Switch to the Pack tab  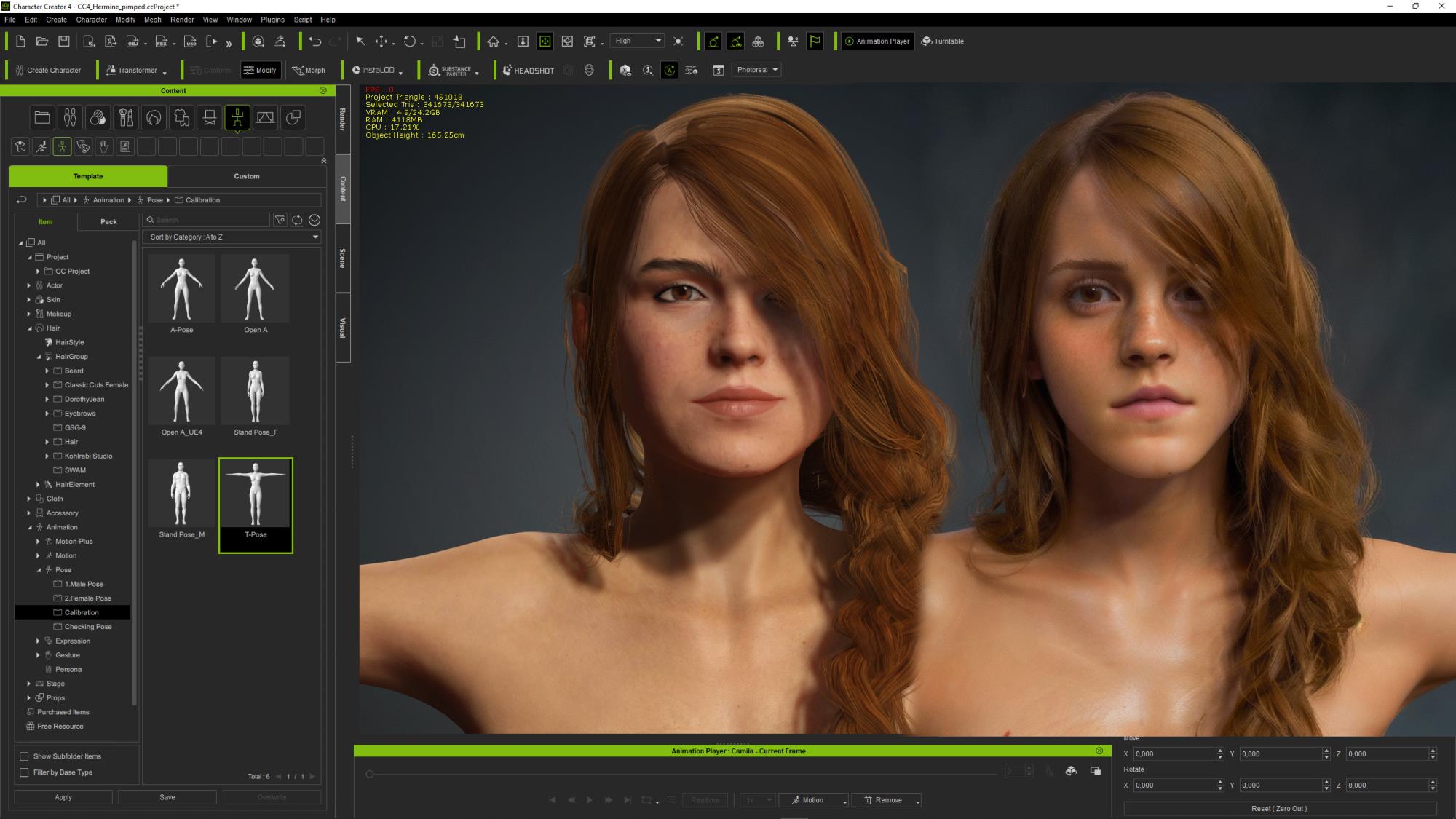108,221
